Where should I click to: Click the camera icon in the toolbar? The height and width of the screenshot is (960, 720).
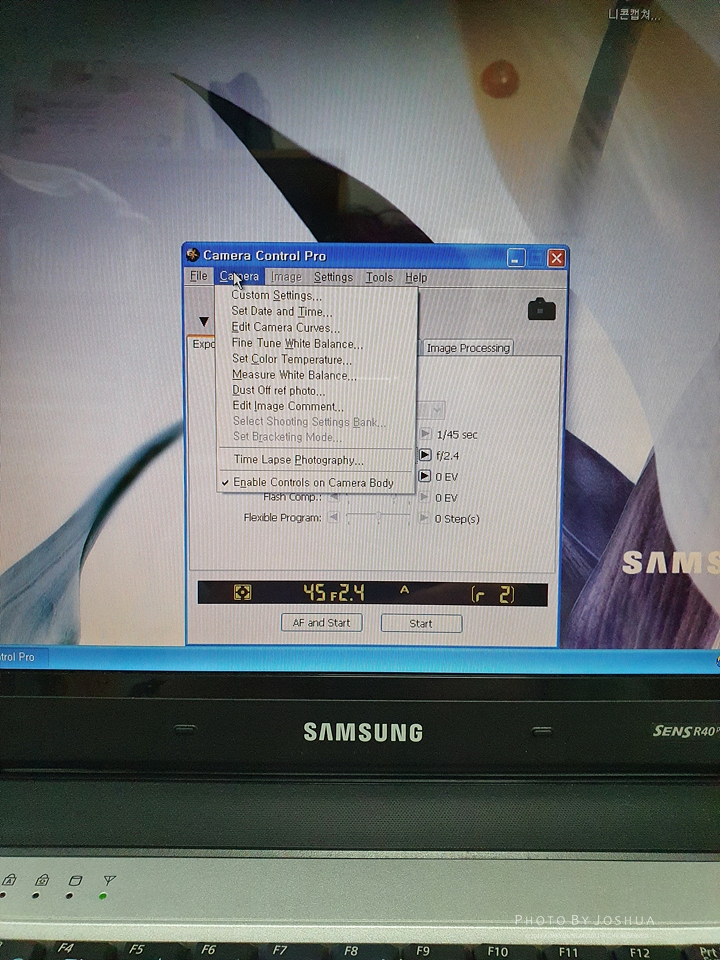click(541, 309)
